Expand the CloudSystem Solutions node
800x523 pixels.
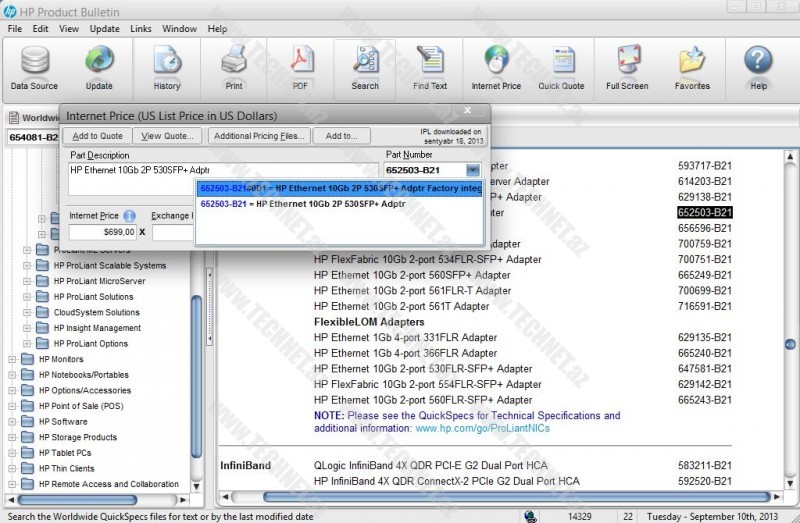(x=27, y=312)
